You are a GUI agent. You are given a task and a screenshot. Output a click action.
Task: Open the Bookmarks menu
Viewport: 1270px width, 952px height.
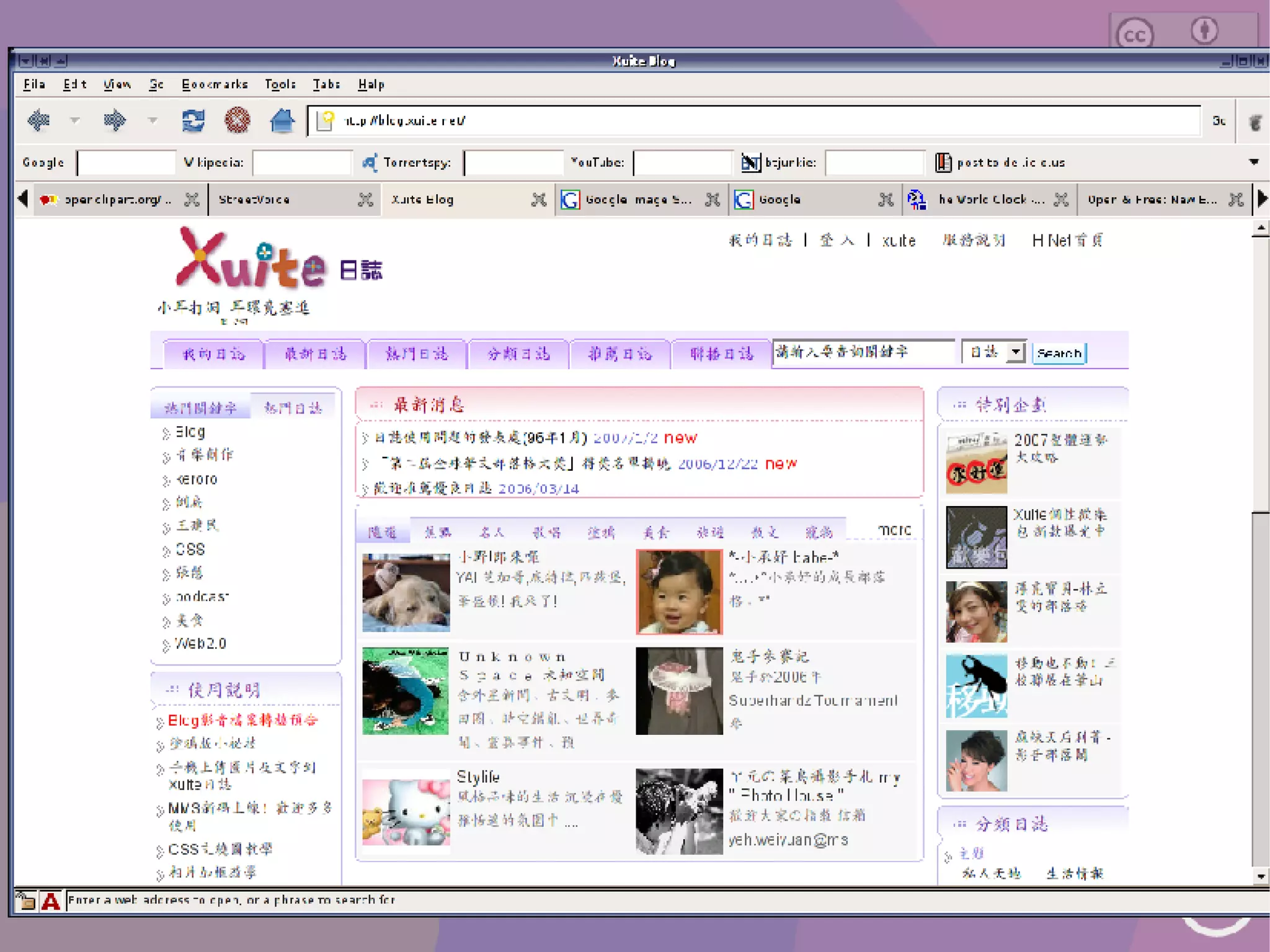215,84
